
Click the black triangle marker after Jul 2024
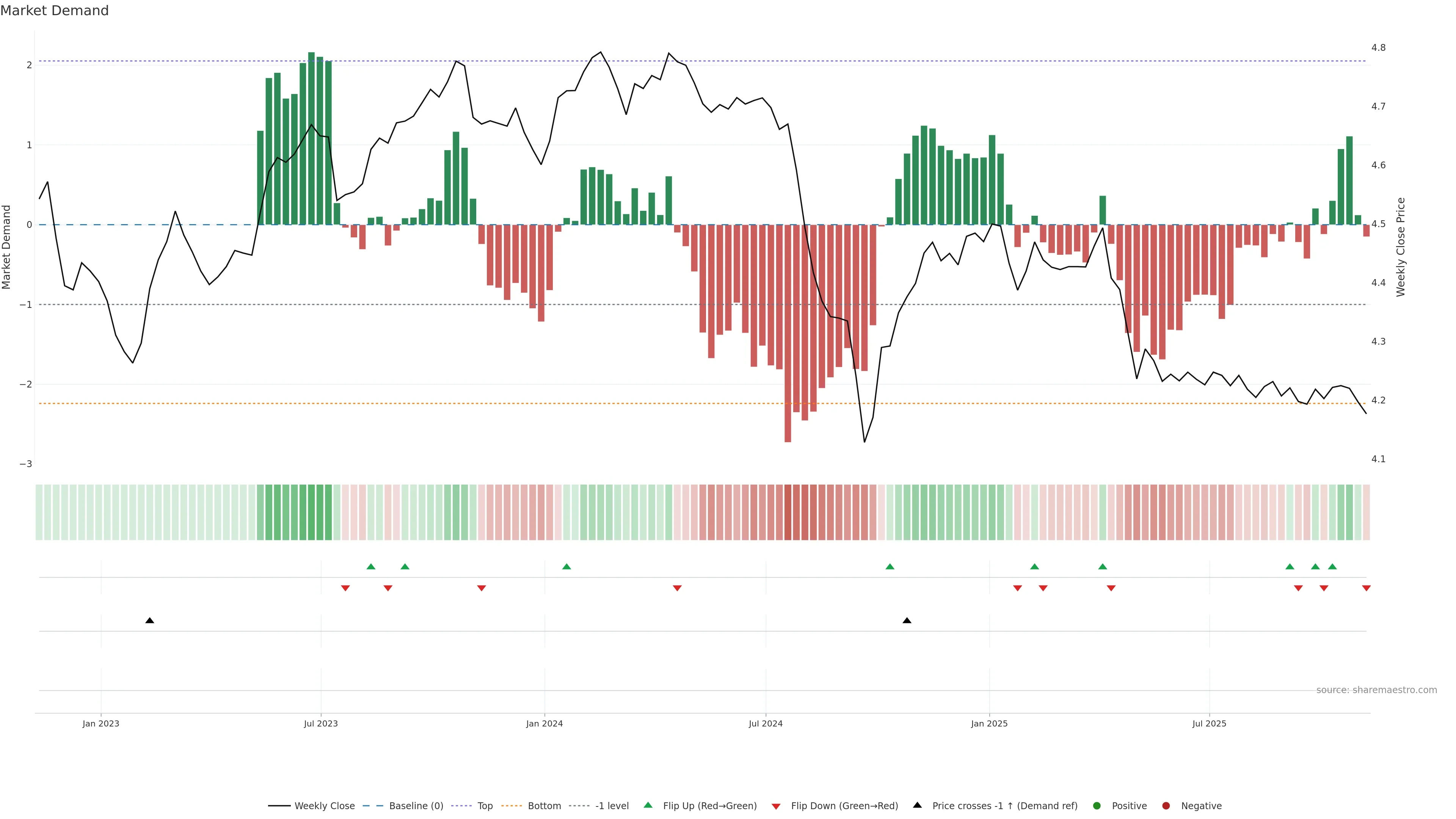(907, 621)
